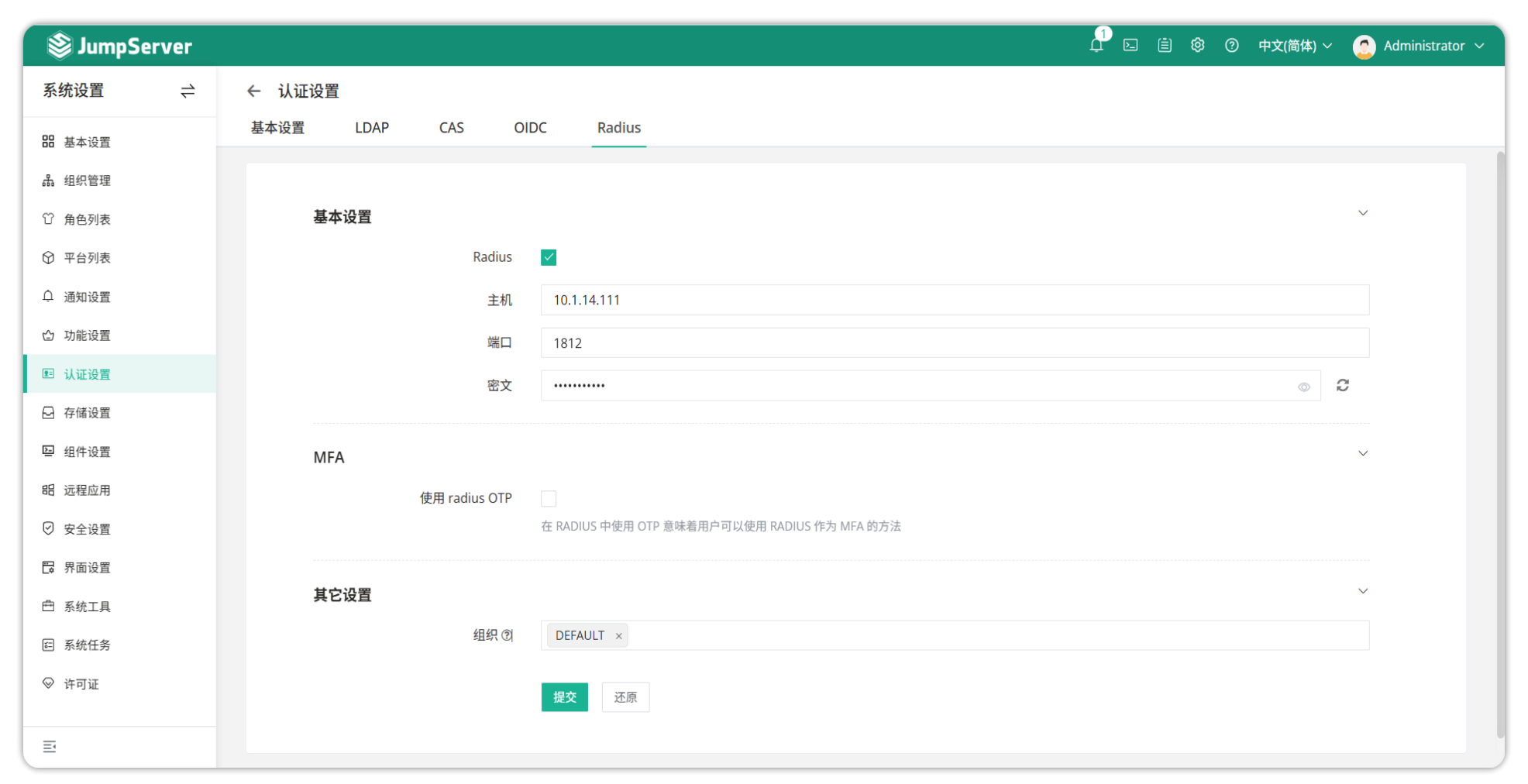Uncheck the Radius enable checkbox
The height and width of the screenshot is (784, 1528).
pos(549,257)
